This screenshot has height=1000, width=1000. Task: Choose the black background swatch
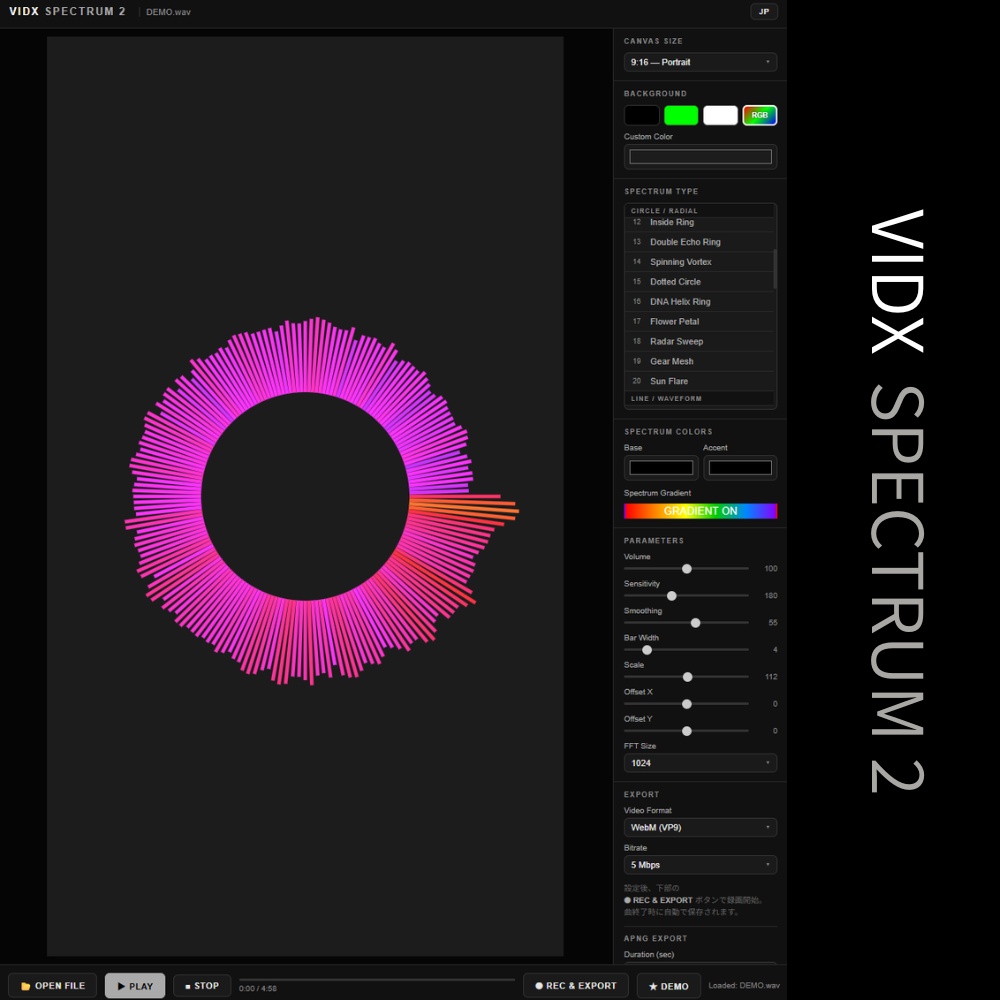pos(642,115)
